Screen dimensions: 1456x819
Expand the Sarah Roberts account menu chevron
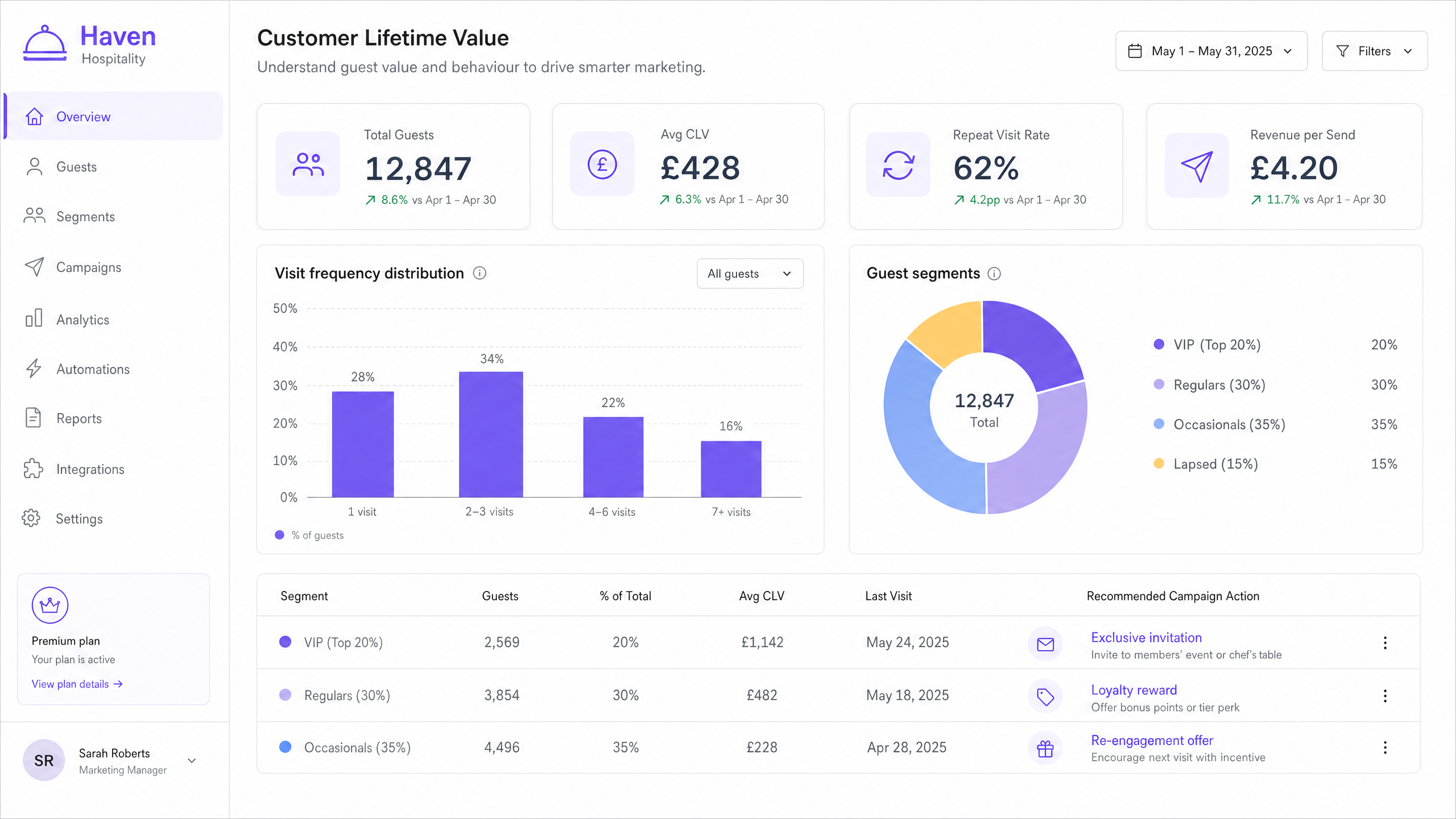(192, 760)
